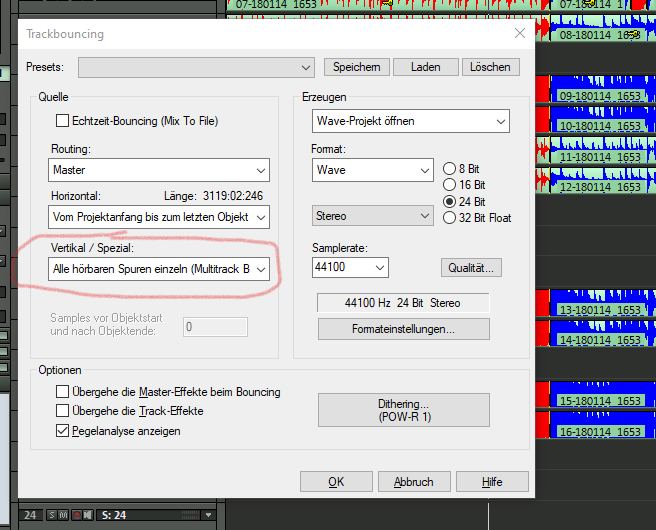Open Horizontal range dropdown

click(159, 217)
